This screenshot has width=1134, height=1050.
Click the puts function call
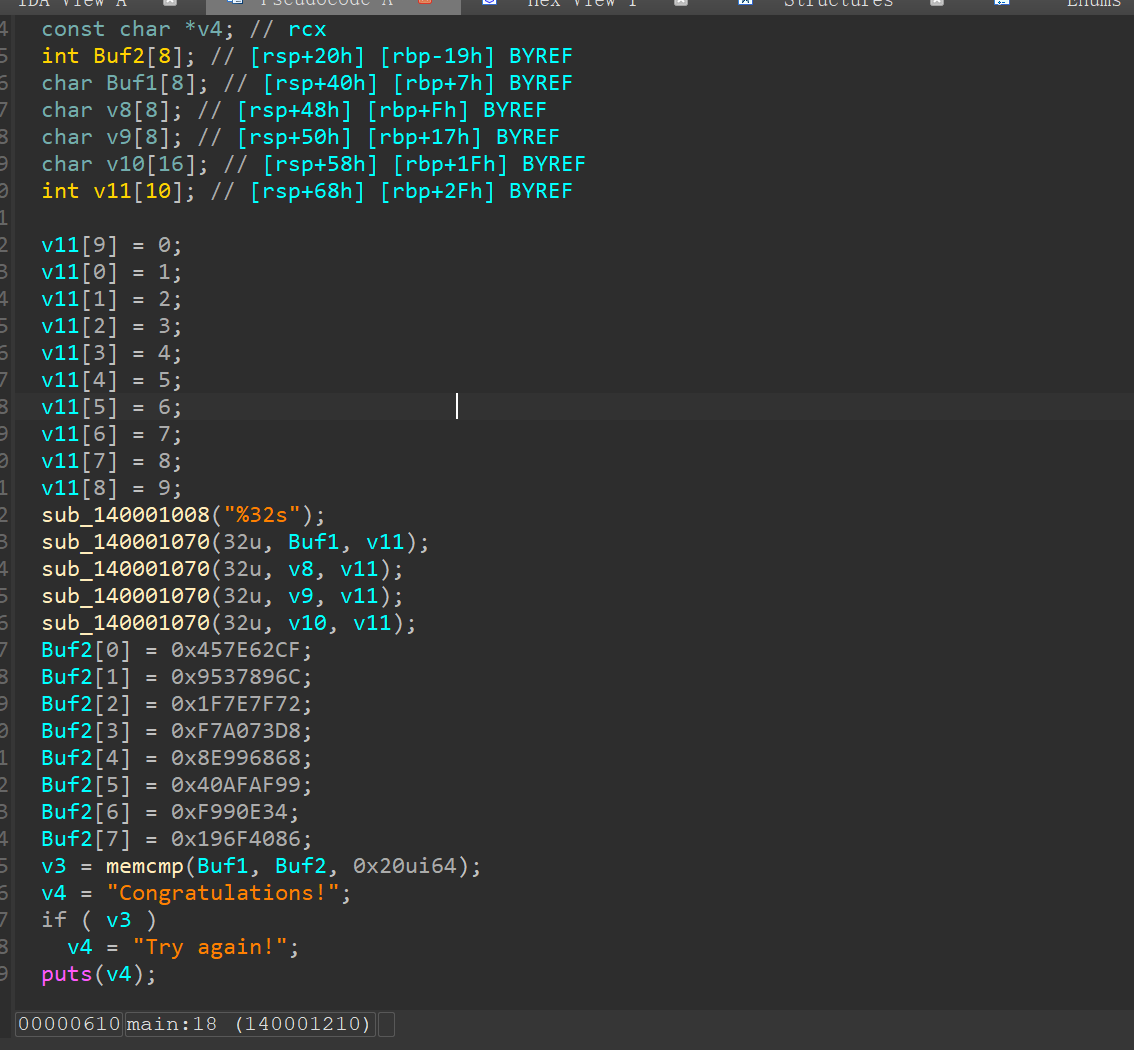(x=67, y=974)
